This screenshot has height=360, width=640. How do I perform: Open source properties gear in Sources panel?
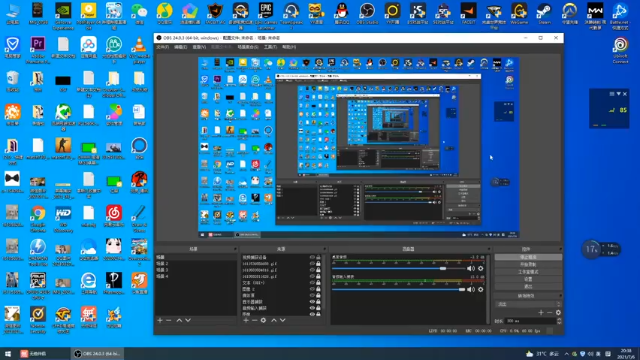(263, 320)
